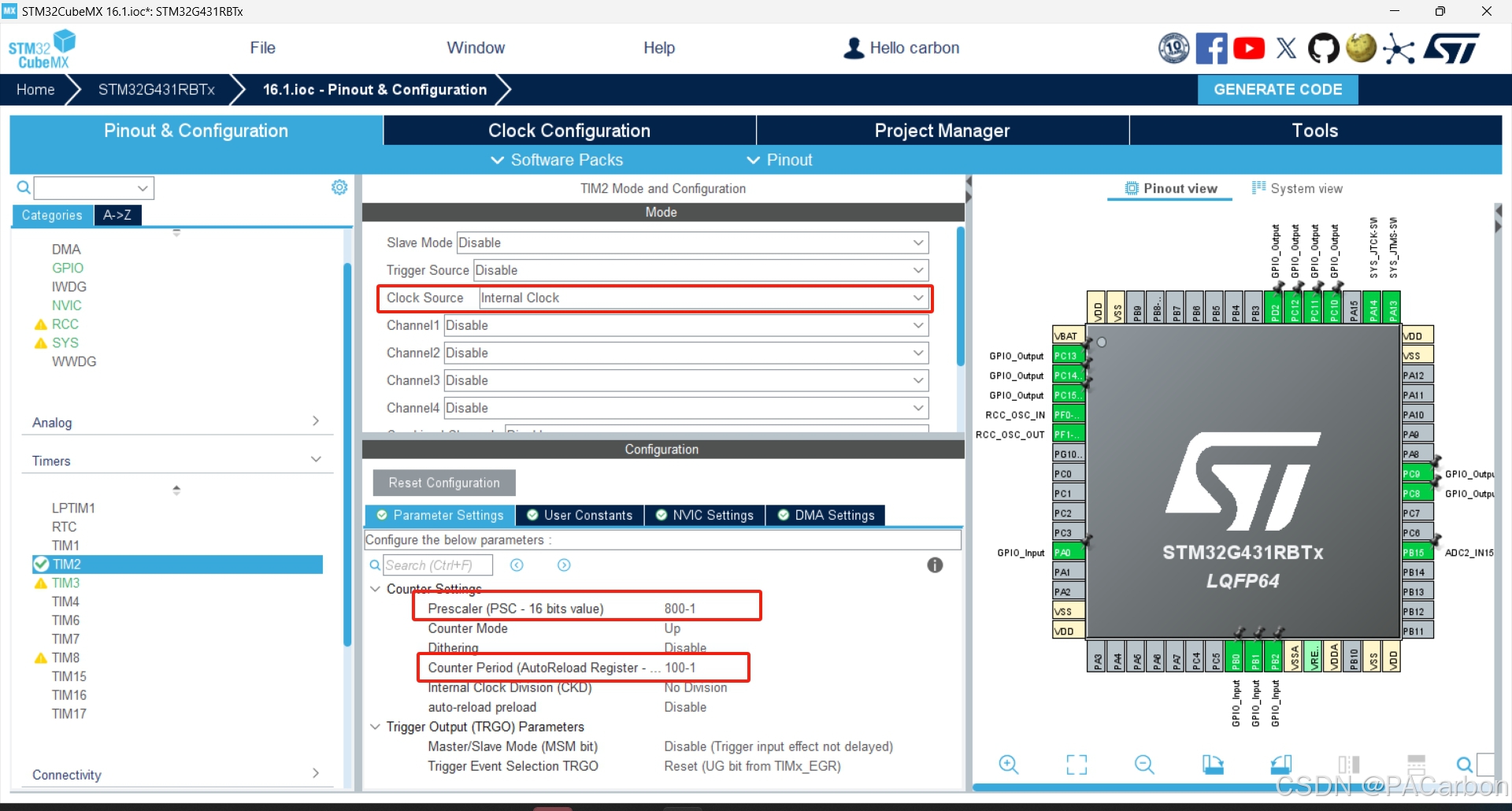Open the User Constants tab
This screenshot has height=811, width=1512.
click(x=580, y=515)
